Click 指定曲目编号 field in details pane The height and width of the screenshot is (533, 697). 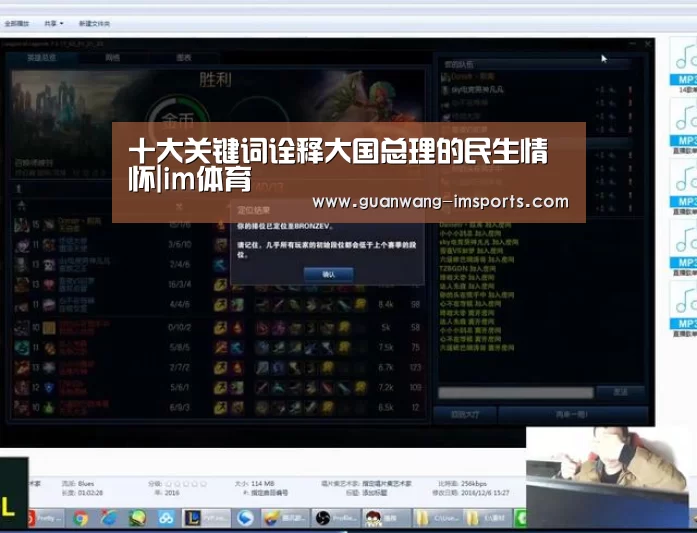coord(269,493)
